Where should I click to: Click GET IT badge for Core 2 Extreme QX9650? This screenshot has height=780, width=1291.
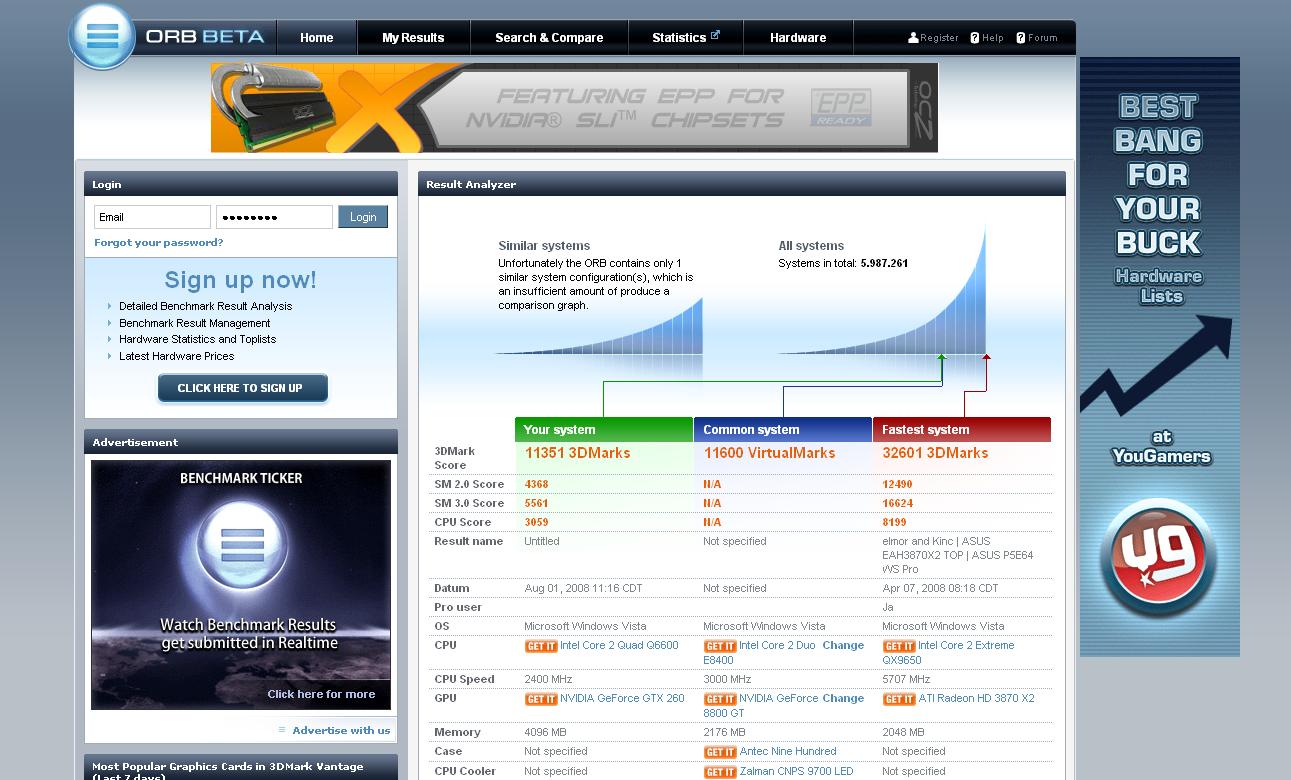[x=899, y=646]
